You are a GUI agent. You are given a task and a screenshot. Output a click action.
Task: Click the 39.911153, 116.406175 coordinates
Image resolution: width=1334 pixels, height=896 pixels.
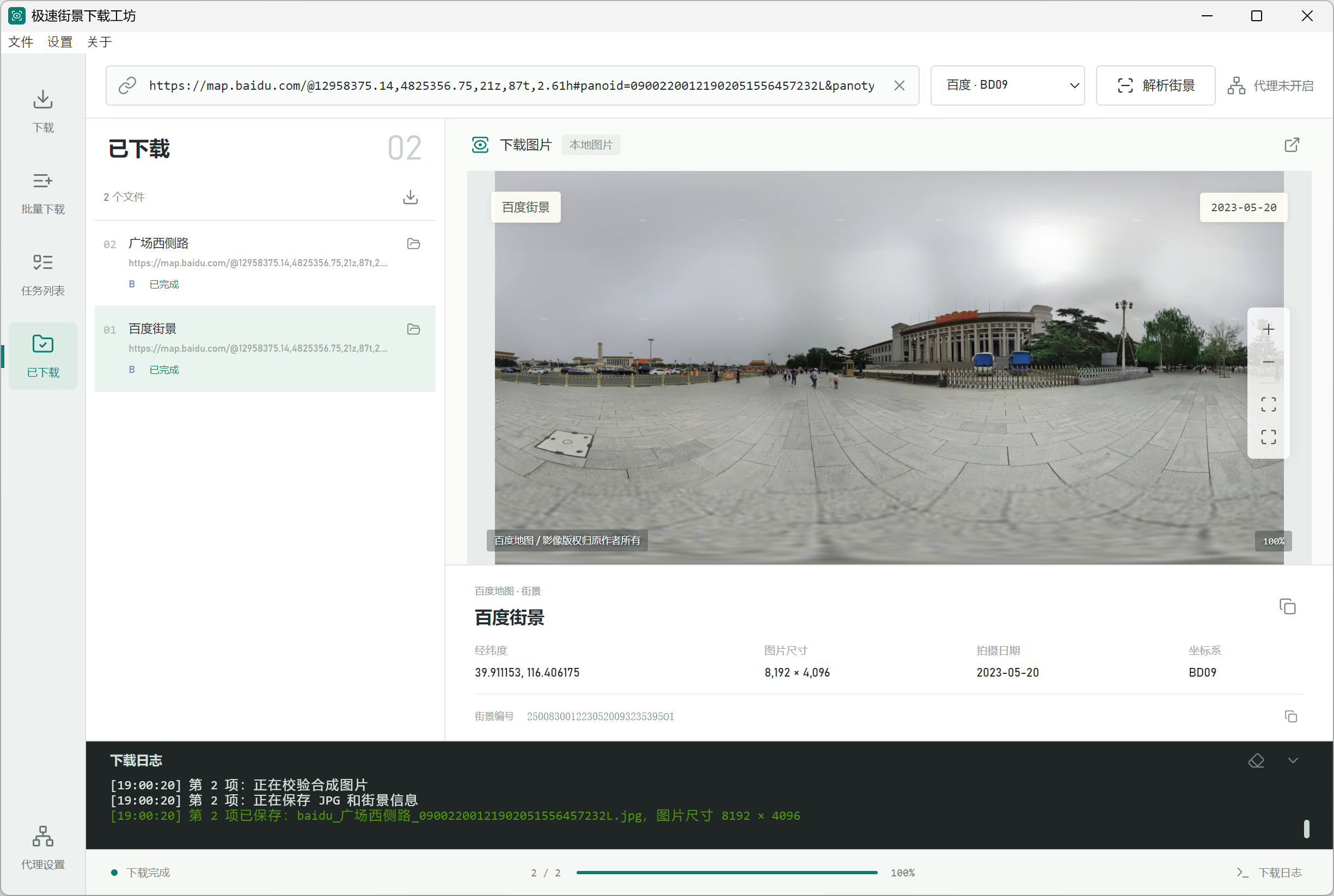[527, 673]
